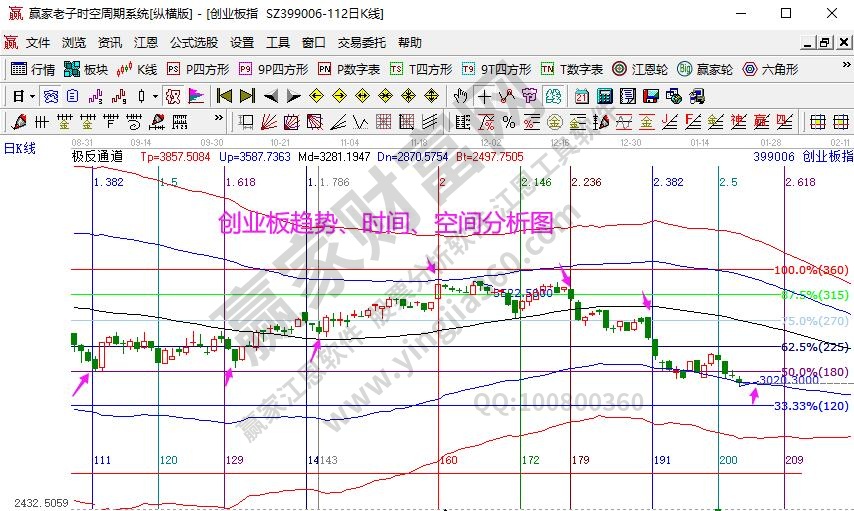Click the calendar 21 date icon
Screen dimensions: 854x511
click(582, 96)
